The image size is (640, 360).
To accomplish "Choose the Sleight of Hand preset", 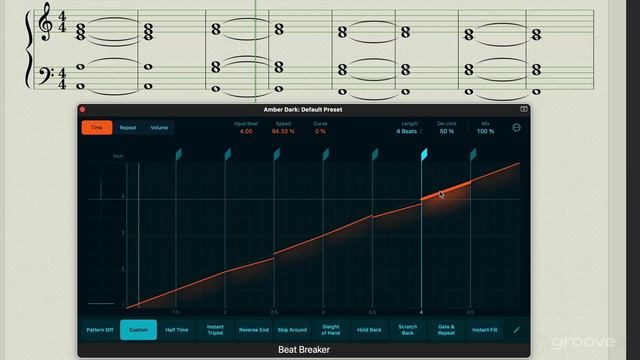I will (331, 330).
